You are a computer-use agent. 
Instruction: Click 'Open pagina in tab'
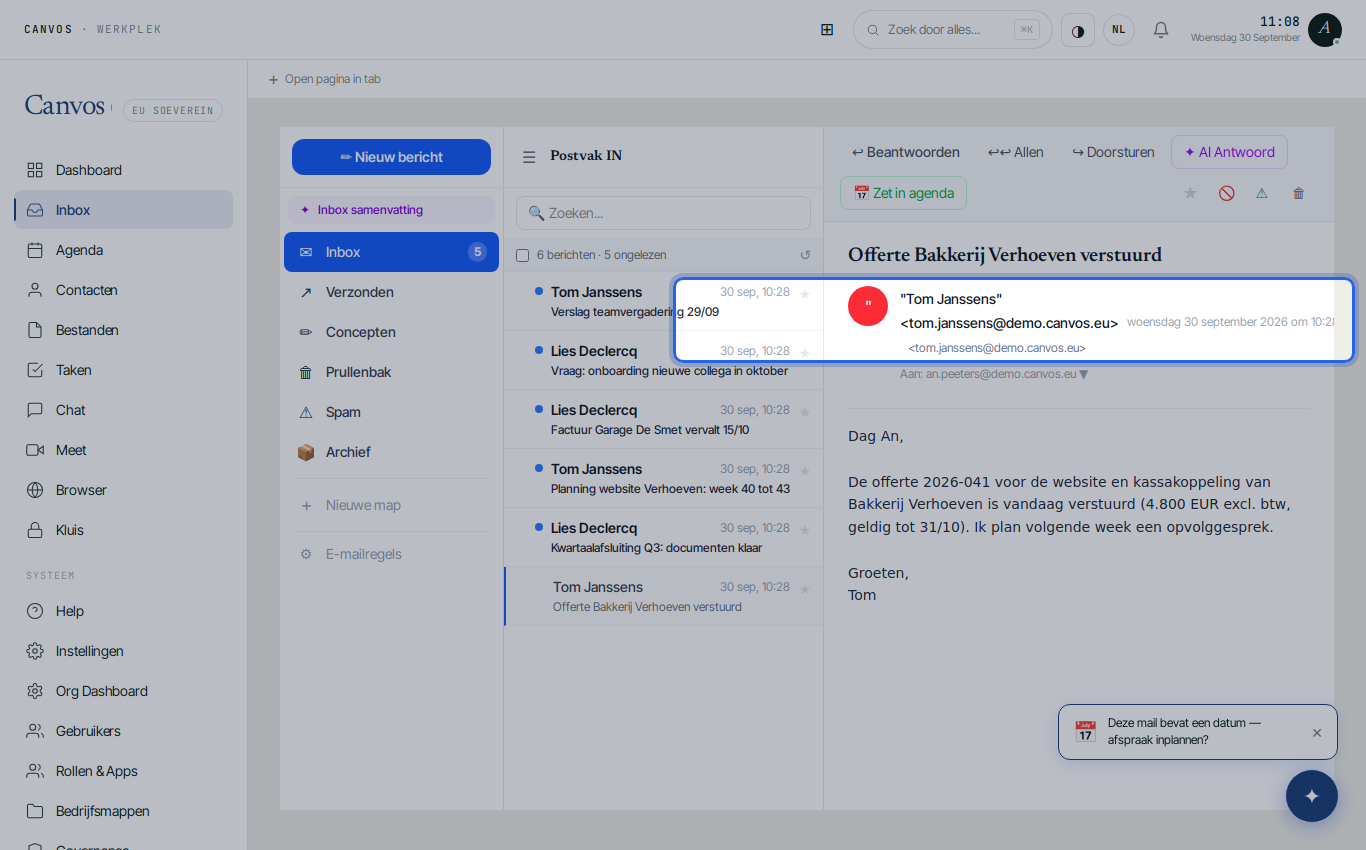324,79
